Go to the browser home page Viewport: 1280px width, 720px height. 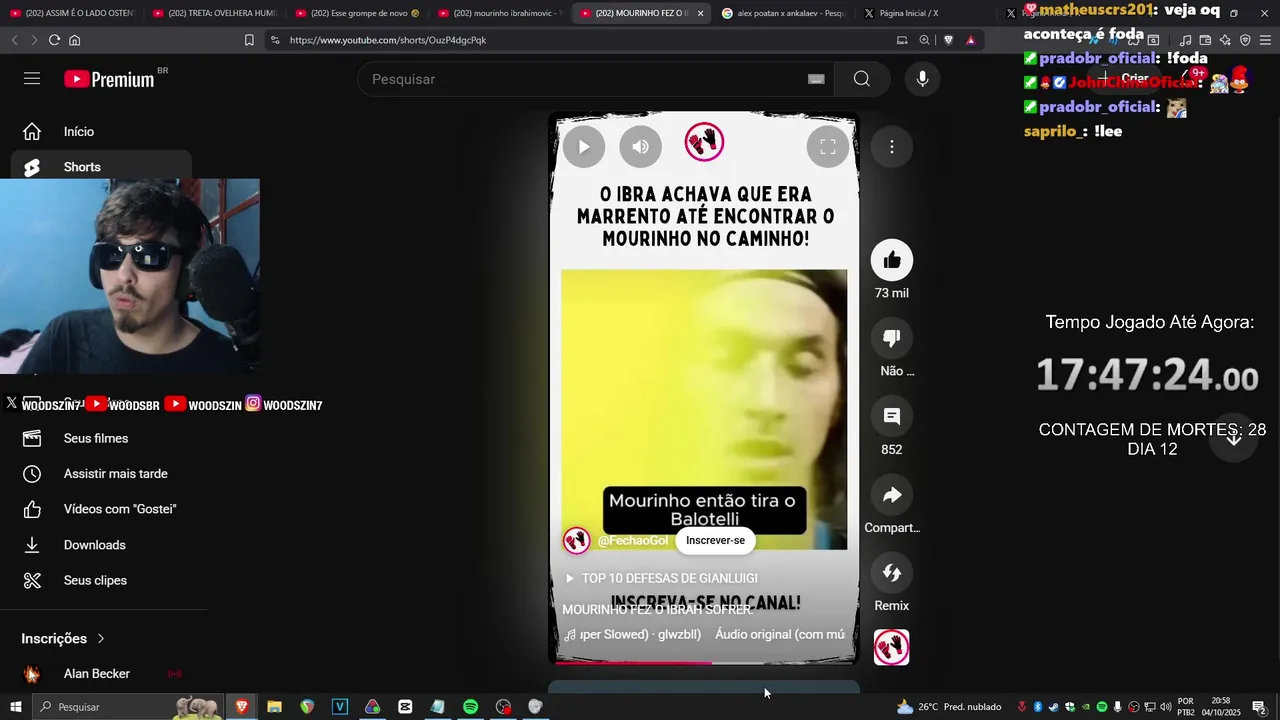75,40
